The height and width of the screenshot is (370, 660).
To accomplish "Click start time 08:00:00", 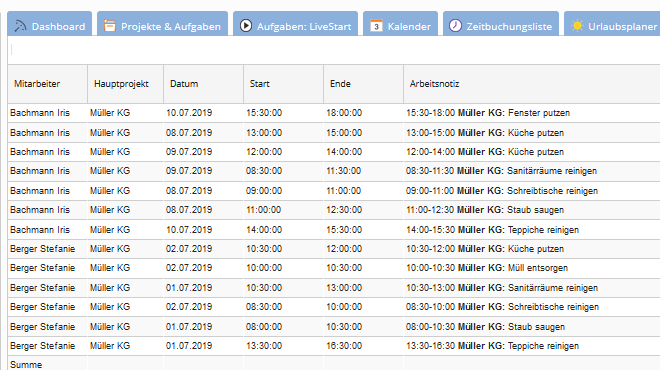I will 264,327.
